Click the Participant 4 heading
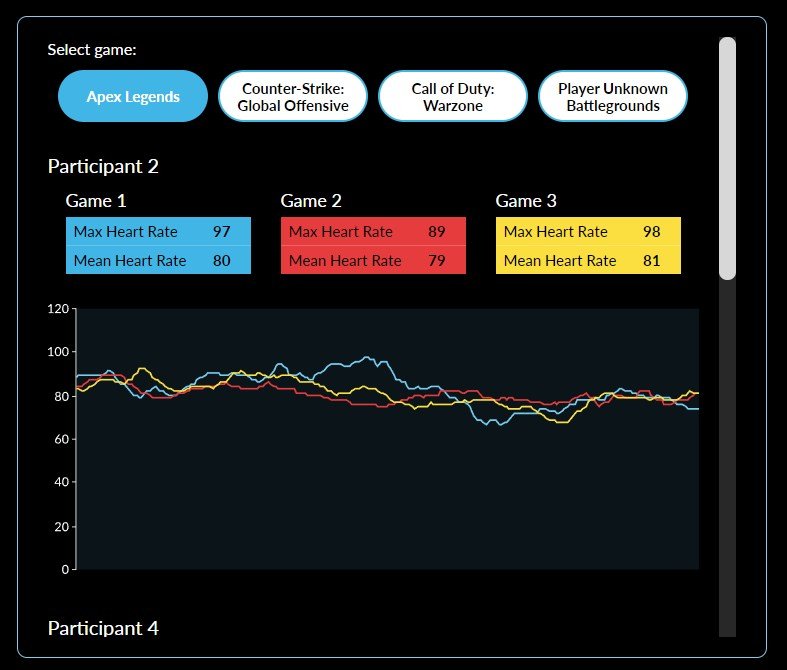787x670 pixels. (103, 628)
